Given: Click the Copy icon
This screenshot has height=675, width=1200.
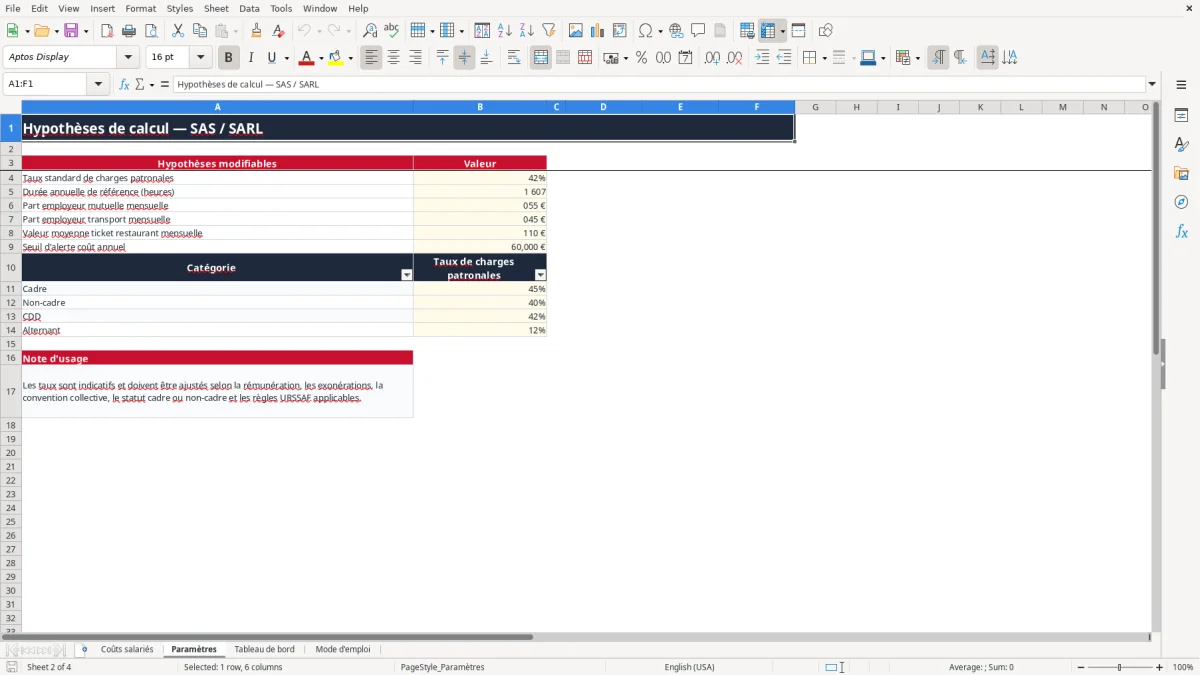Looking at the screenshot, I should point(200,31).
